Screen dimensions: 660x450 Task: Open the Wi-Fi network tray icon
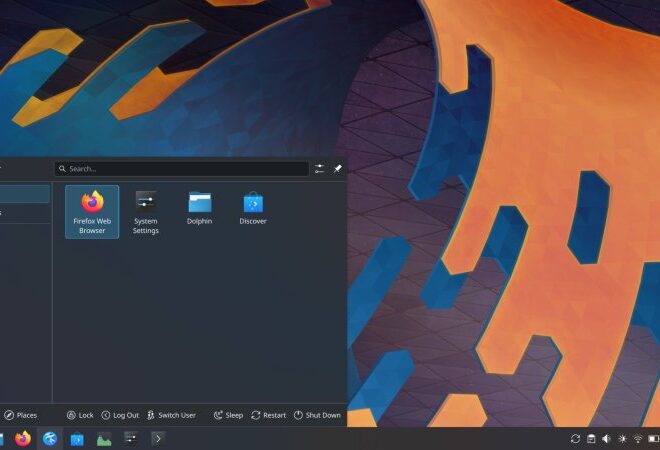tap(638, 439)
